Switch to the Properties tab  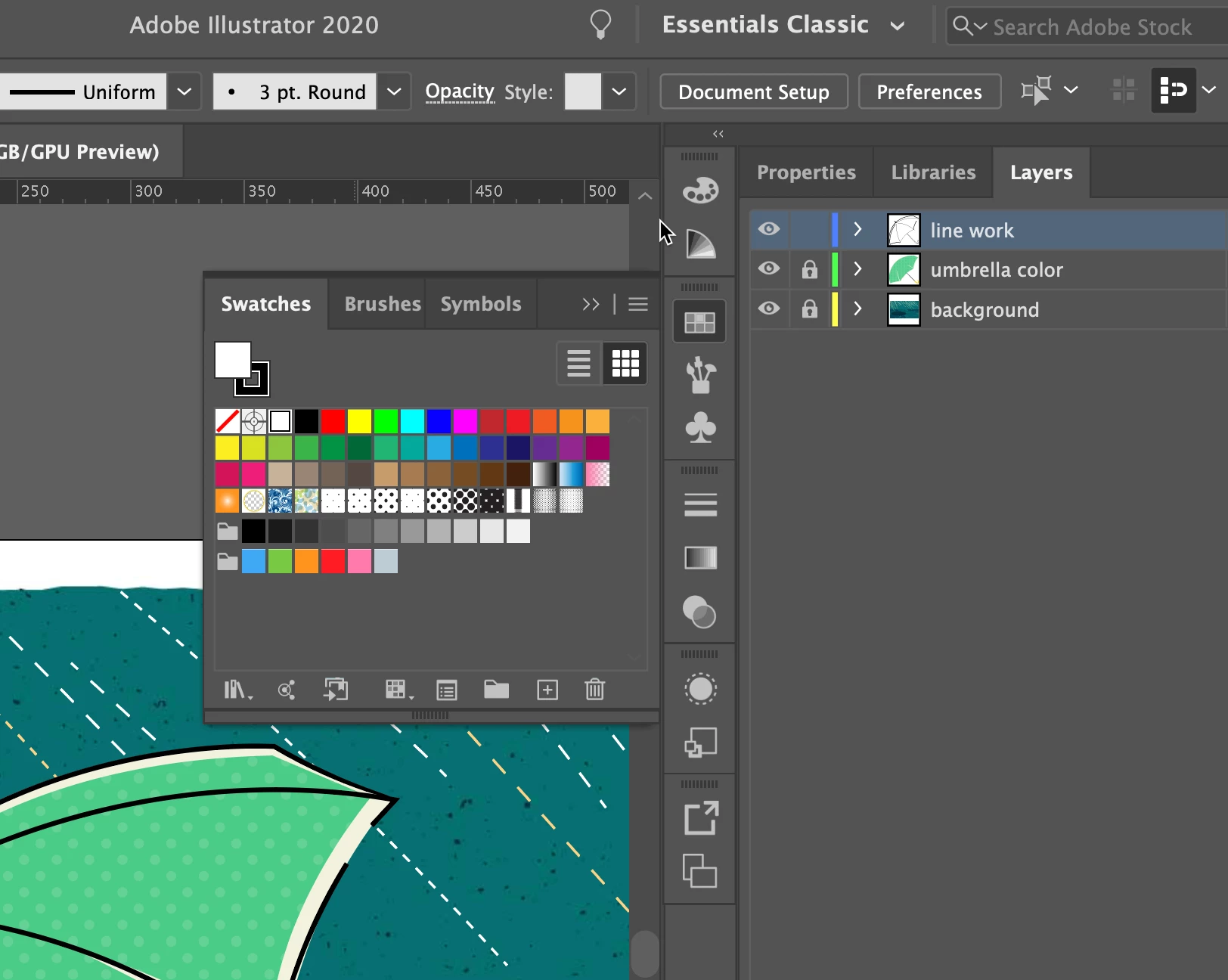coord(806,172)
